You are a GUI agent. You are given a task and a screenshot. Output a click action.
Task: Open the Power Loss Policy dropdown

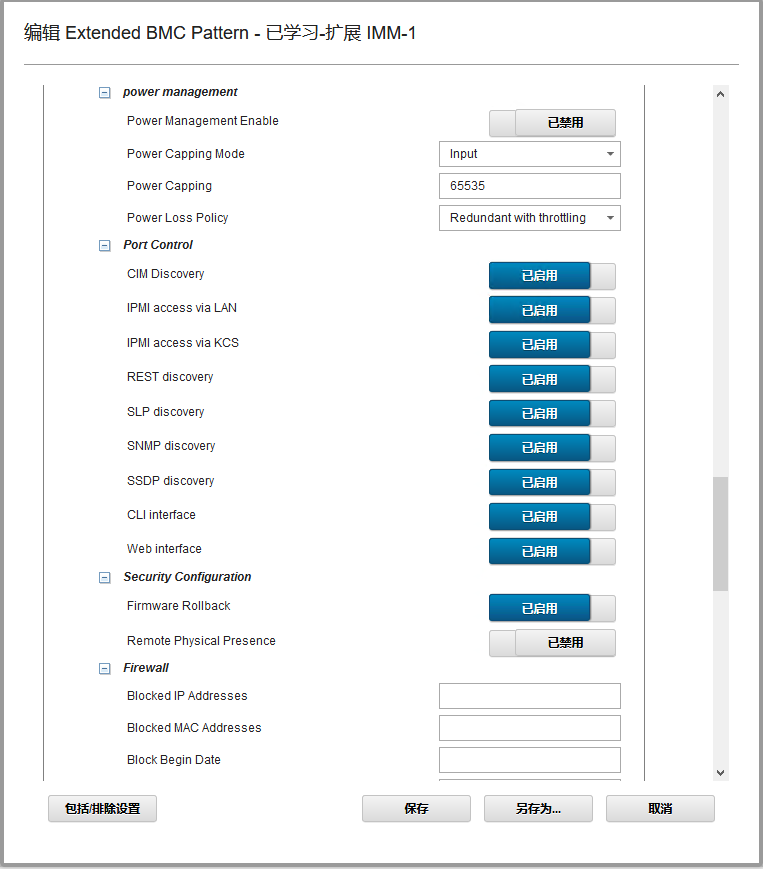(530, 218)
